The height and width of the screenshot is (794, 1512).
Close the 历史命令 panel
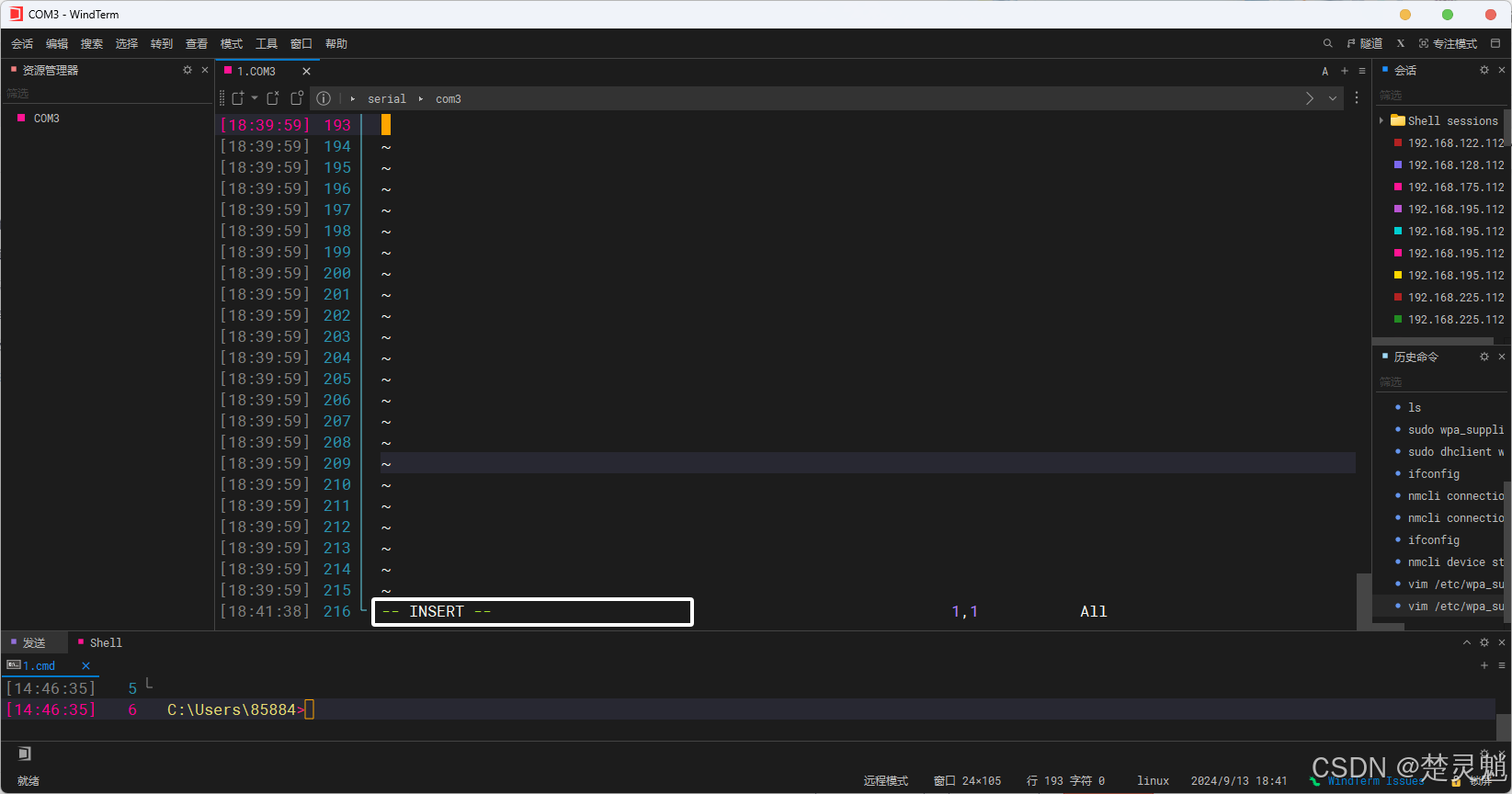click(1502, 357)
